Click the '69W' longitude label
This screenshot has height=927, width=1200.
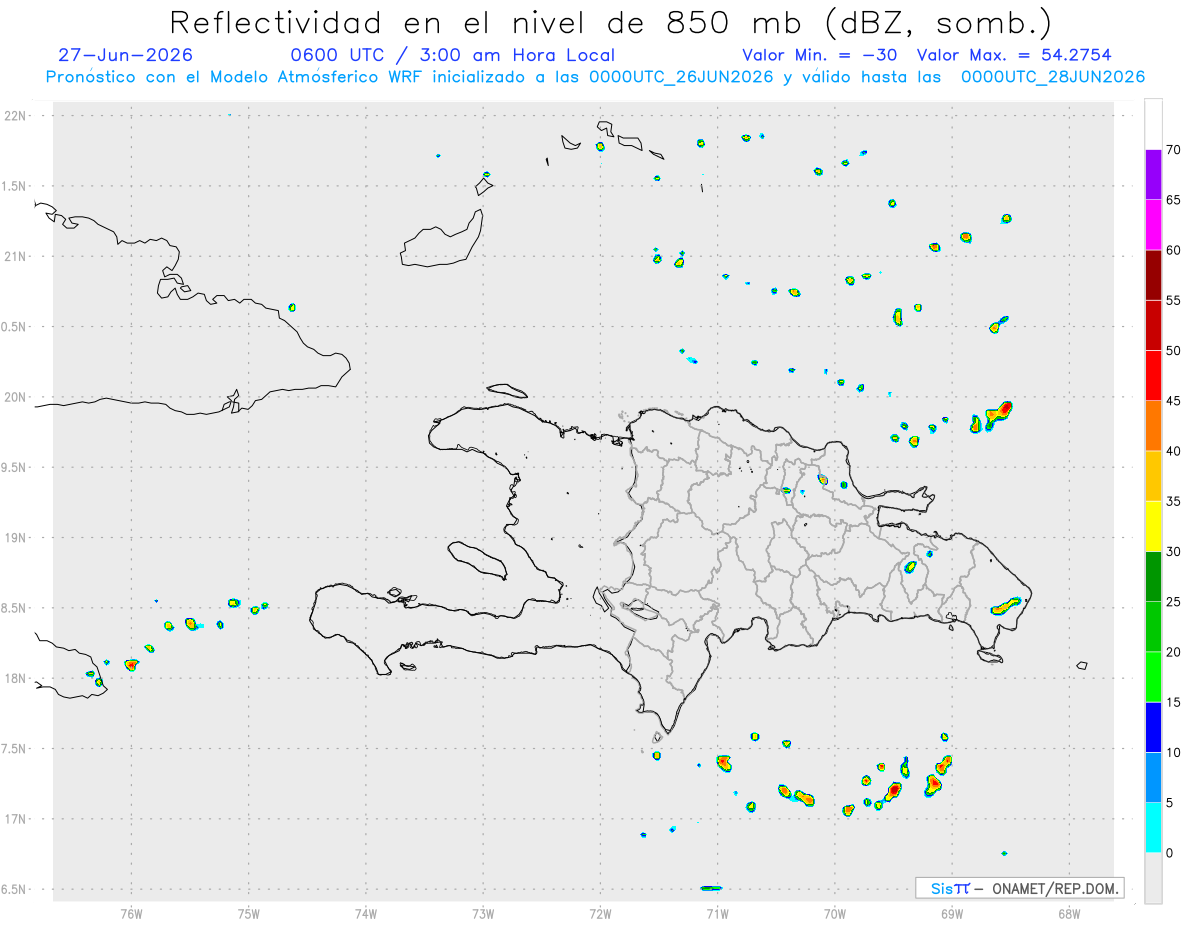[x=952, y=913]
